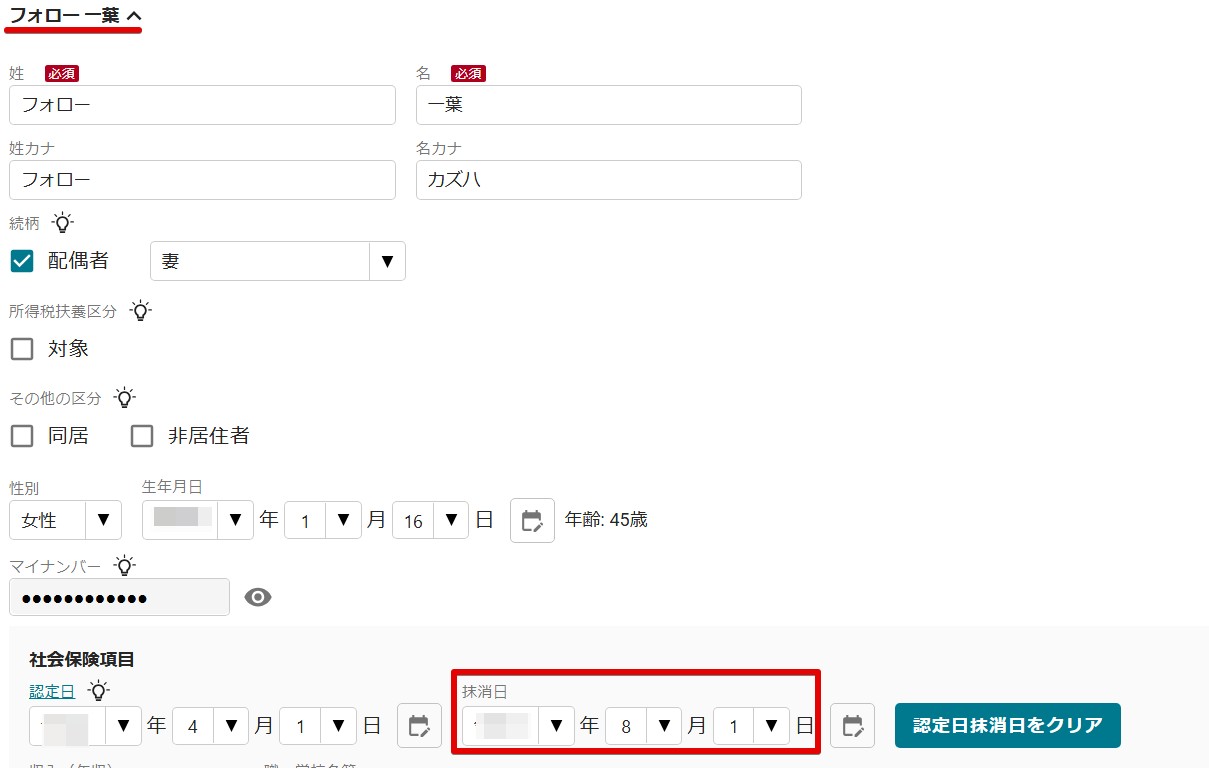The height and width of the screenshot is (768, 1209).
Task: Click the 社会保険項目 heading
Action: coord(82,659)
